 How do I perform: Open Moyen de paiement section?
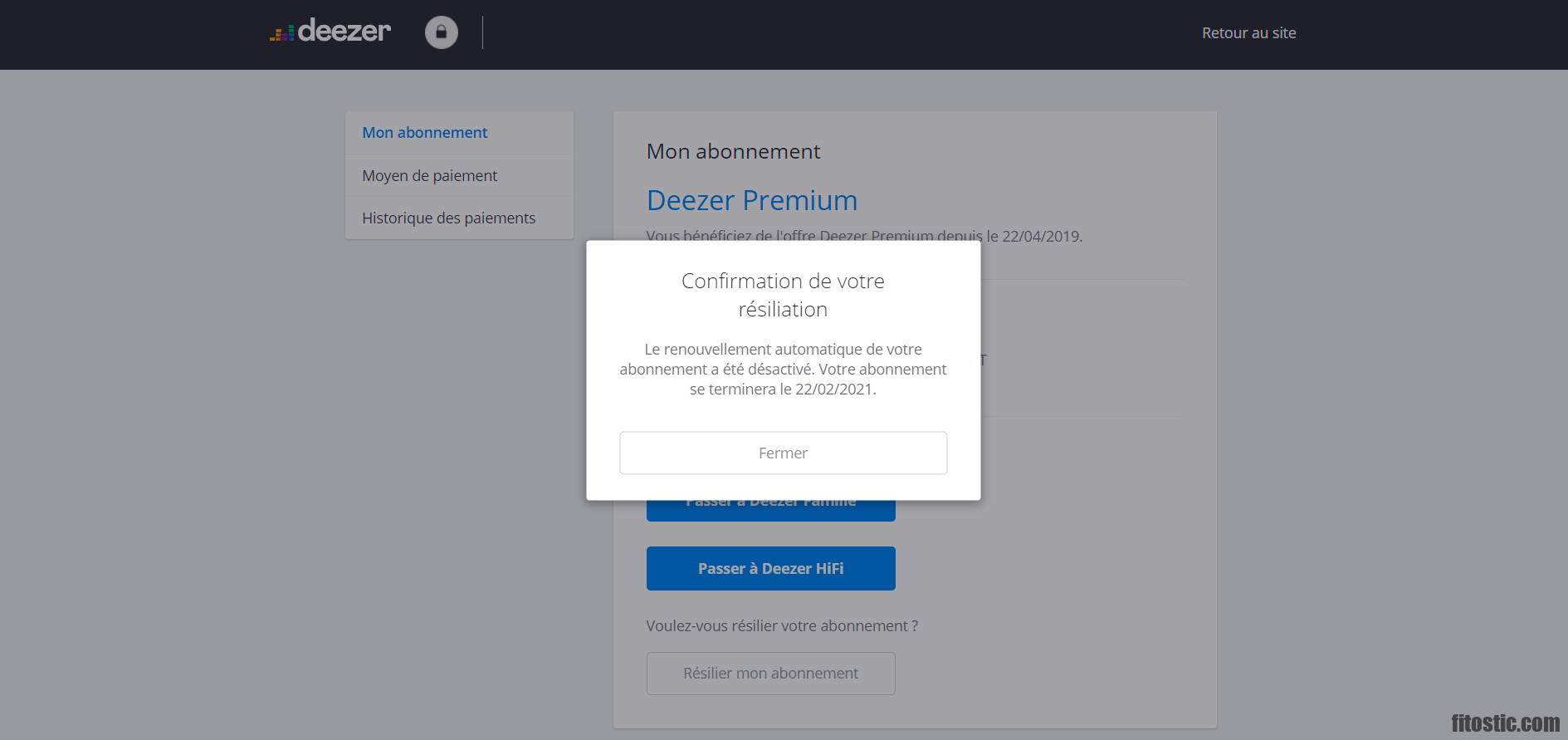(459, 175)
